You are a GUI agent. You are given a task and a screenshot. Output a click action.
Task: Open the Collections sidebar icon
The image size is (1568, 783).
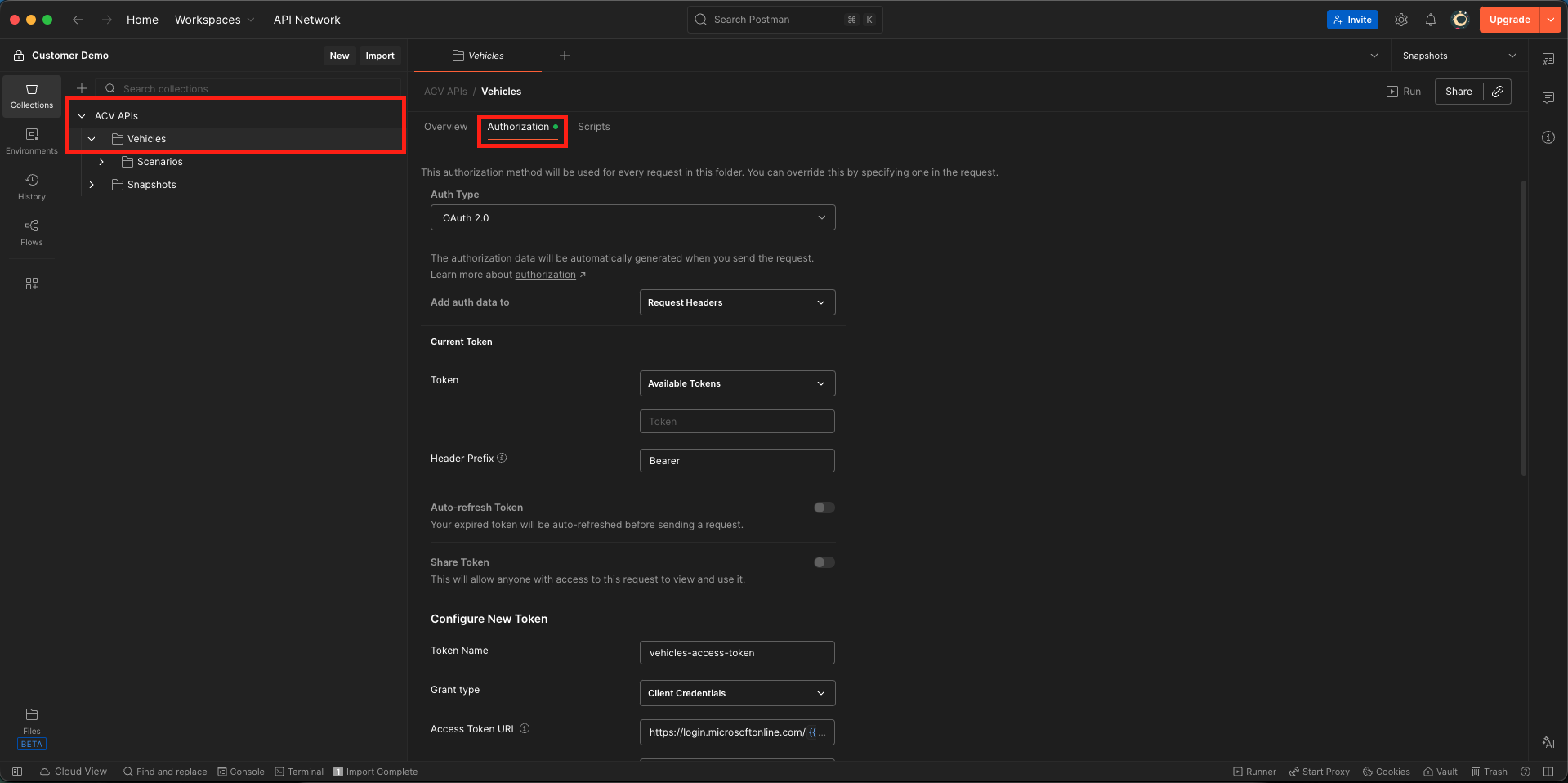point(31,96)
